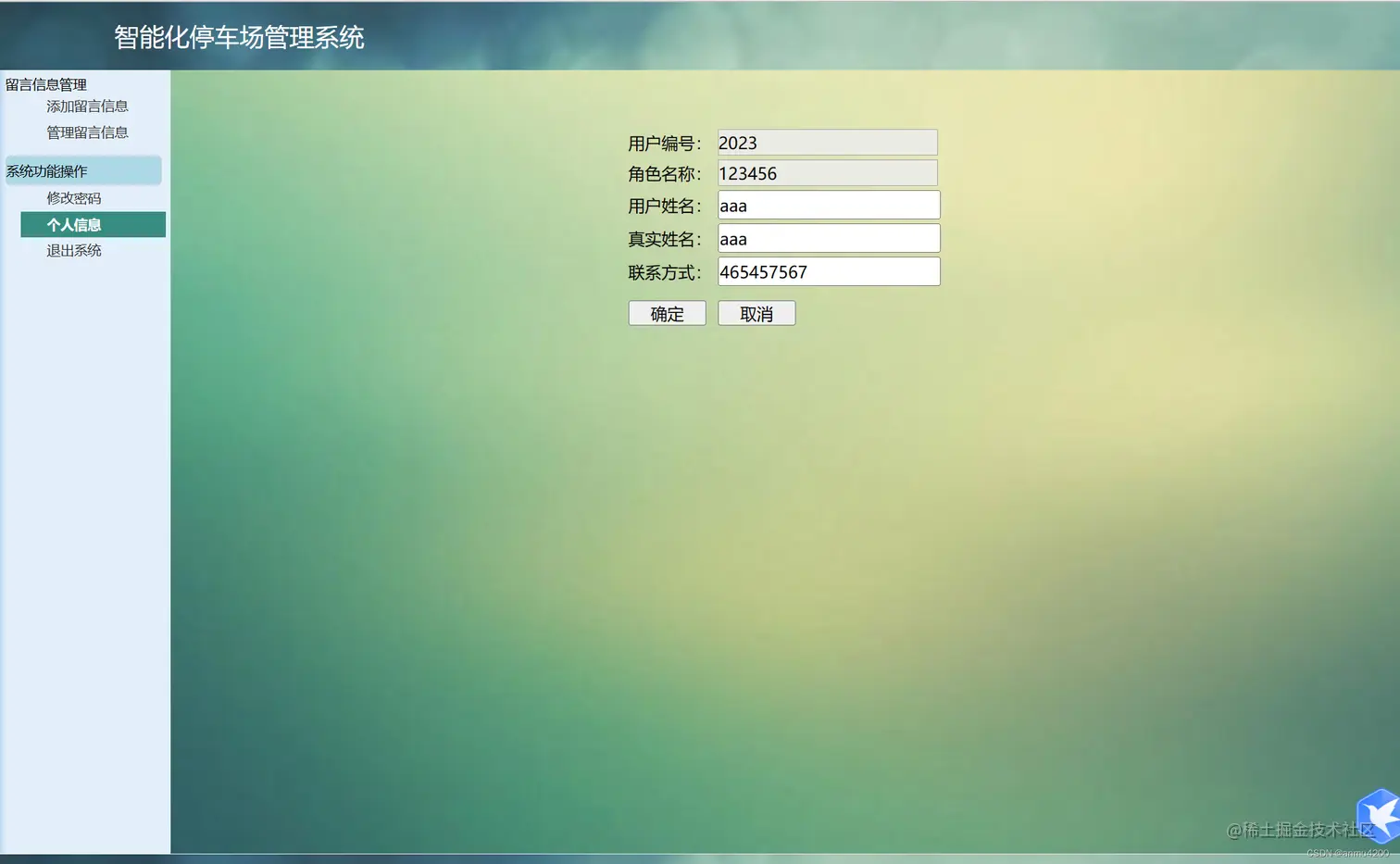
Task: Open 修改密码 menu item
Action: pos(74,198)
